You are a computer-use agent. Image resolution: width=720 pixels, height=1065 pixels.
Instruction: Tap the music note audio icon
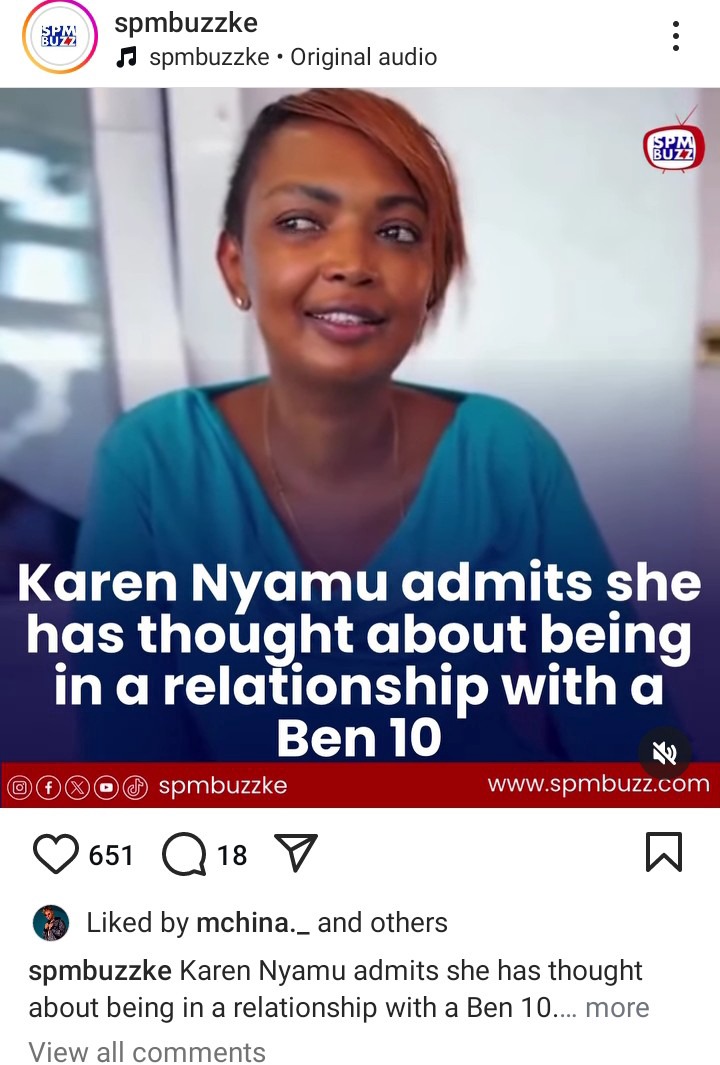click(x=126, y=57)
